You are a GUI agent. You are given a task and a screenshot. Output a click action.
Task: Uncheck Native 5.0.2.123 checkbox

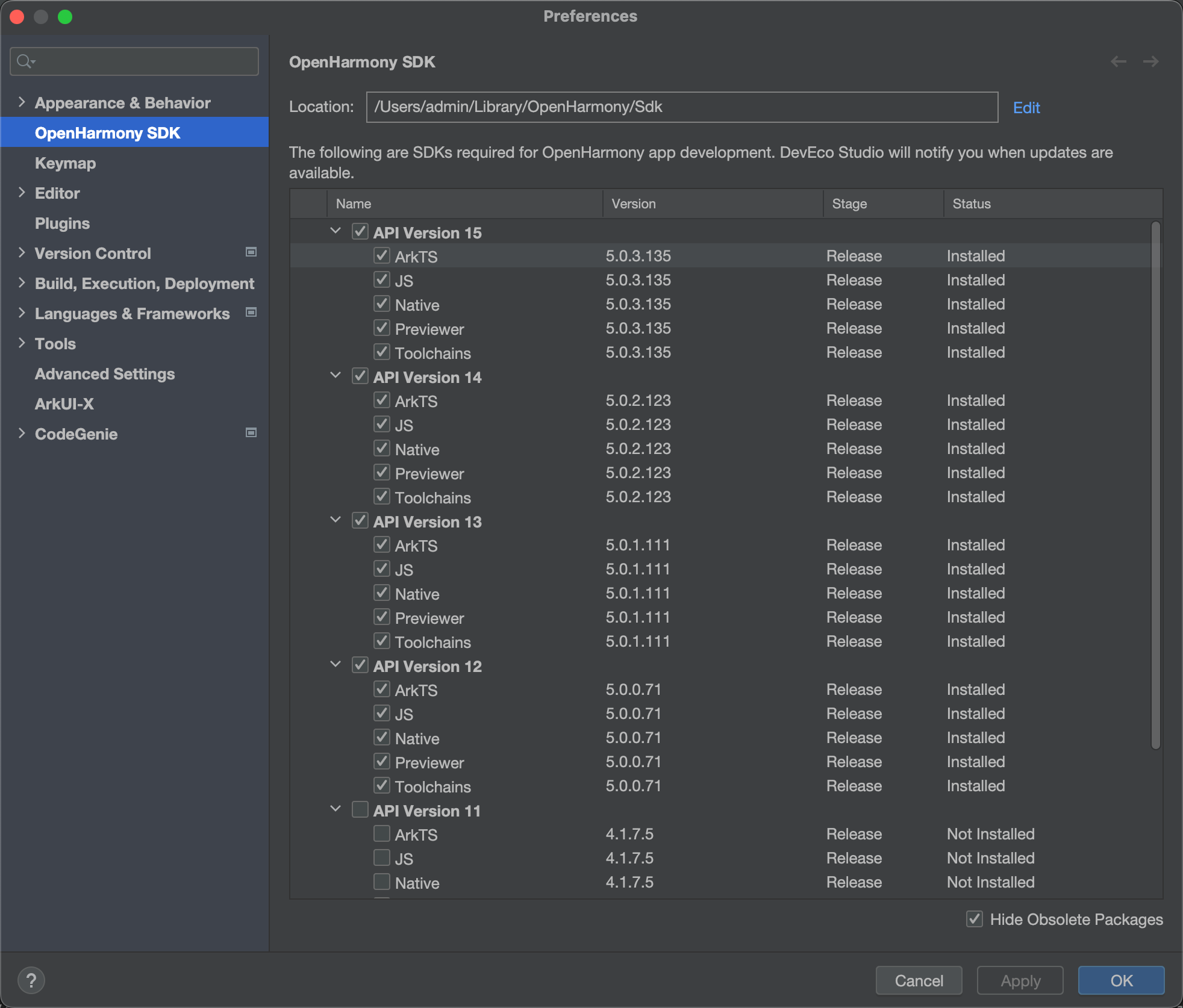point(382,449)
